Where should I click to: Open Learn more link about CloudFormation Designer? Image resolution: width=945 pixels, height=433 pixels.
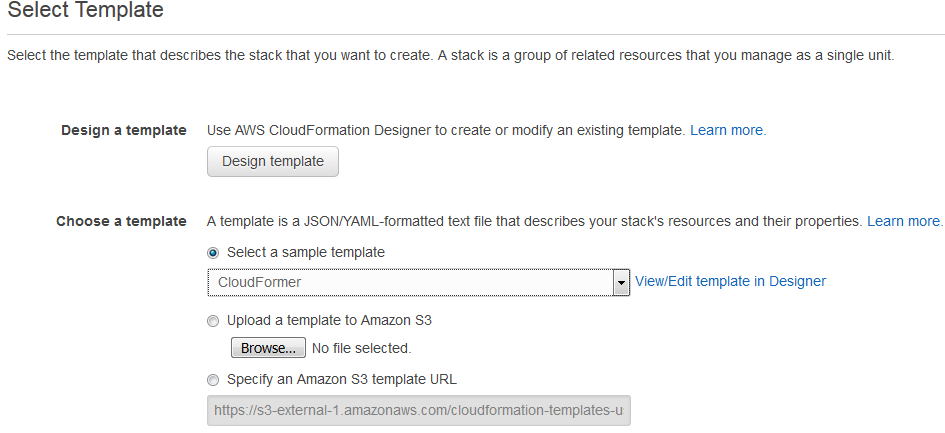point(728,130)
